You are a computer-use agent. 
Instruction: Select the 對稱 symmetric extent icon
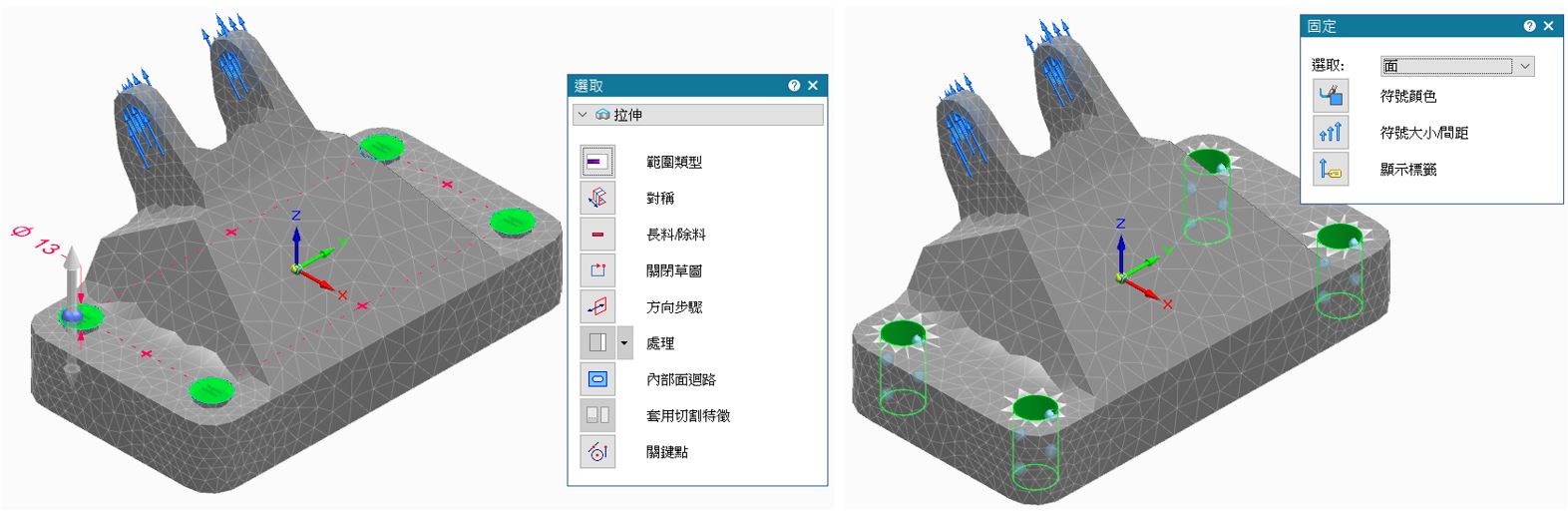point(597,198)
